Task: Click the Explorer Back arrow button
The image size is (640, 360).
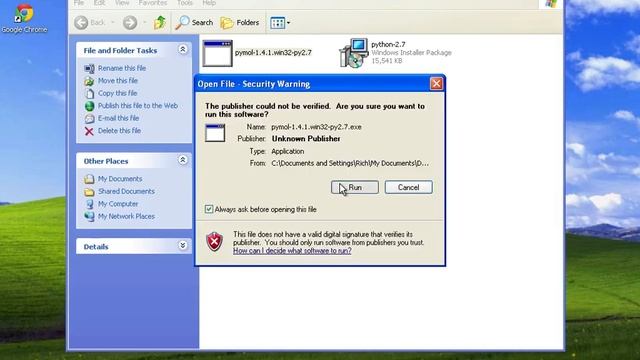Action: 81,23
